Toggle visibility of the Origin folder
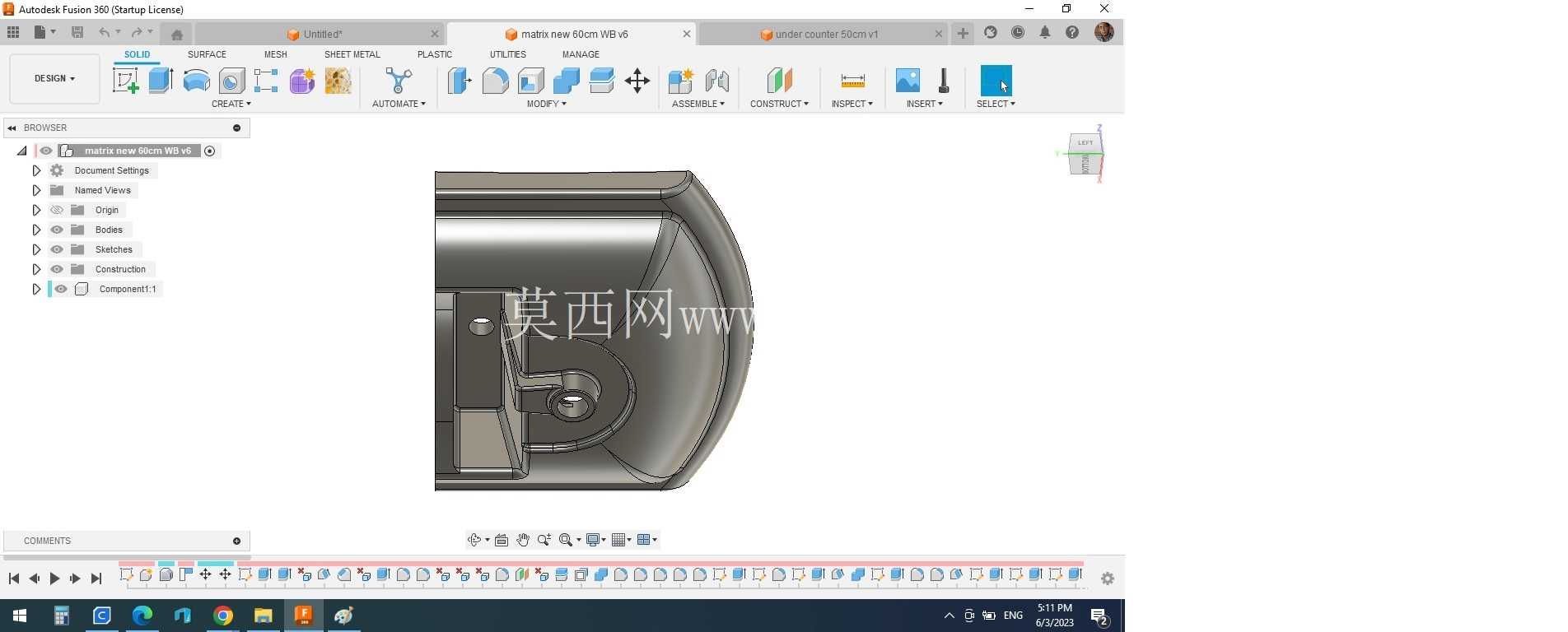 pos(57,210)
